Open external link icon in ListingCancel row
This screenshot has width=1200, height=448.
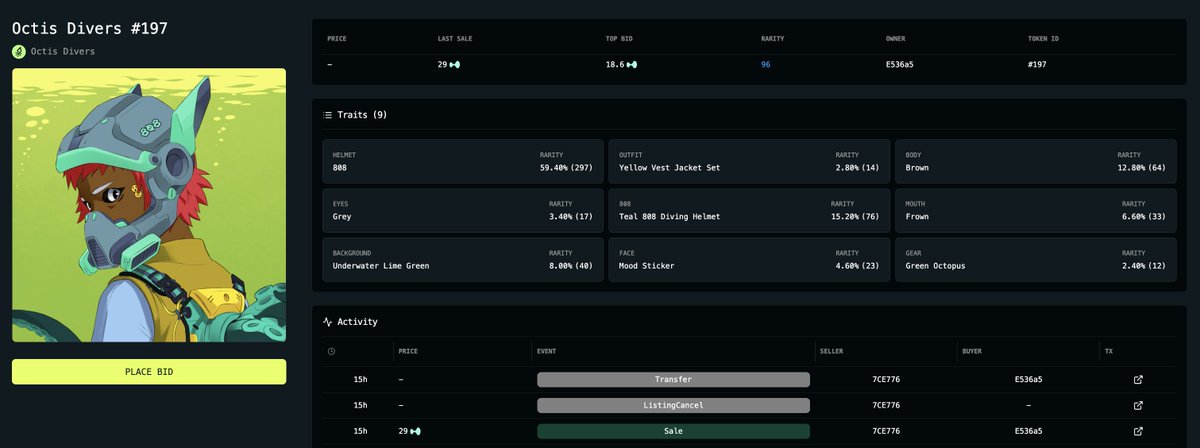[1138, 406]
